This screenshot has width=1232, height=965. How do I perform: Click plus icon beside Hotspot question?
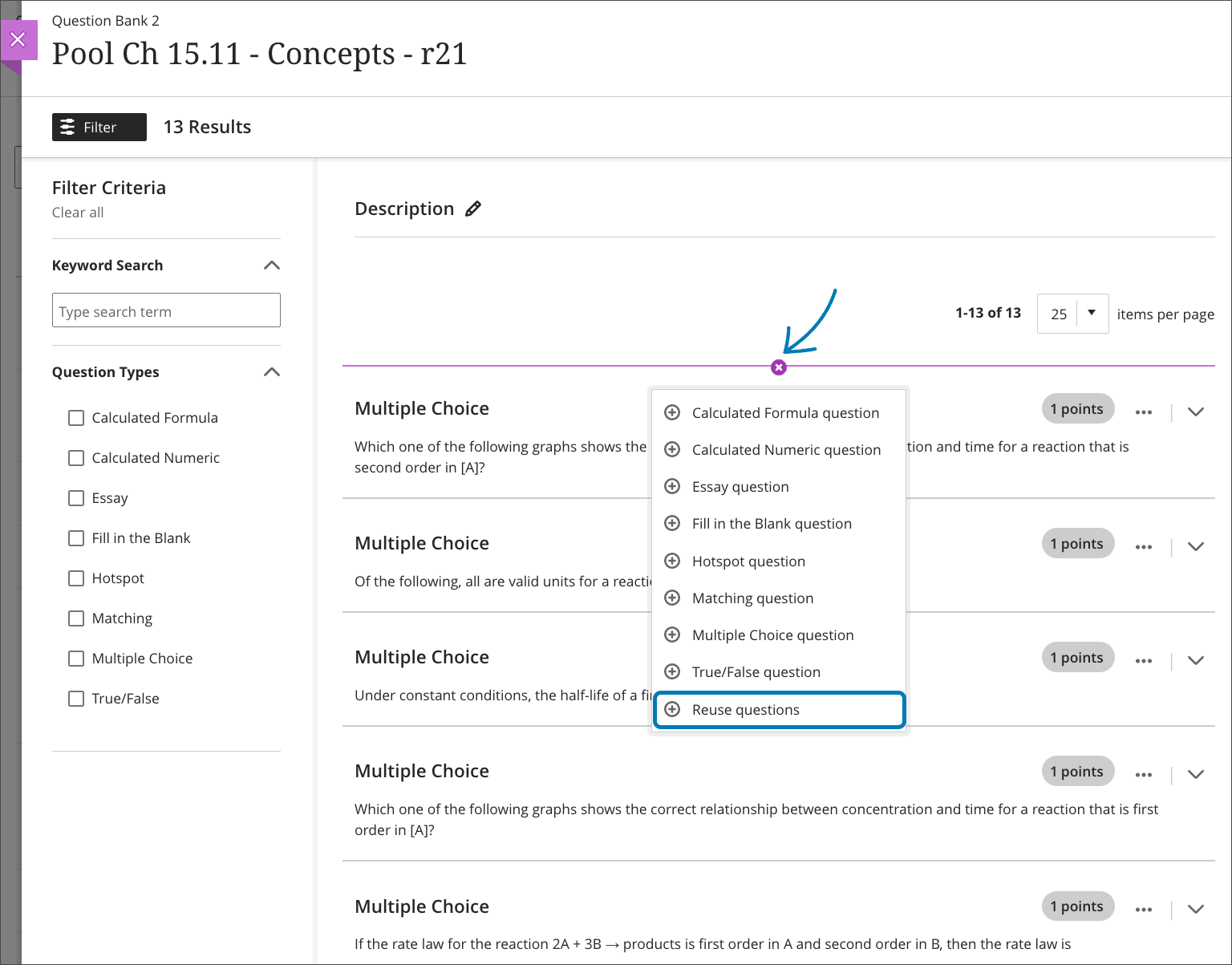672,561
